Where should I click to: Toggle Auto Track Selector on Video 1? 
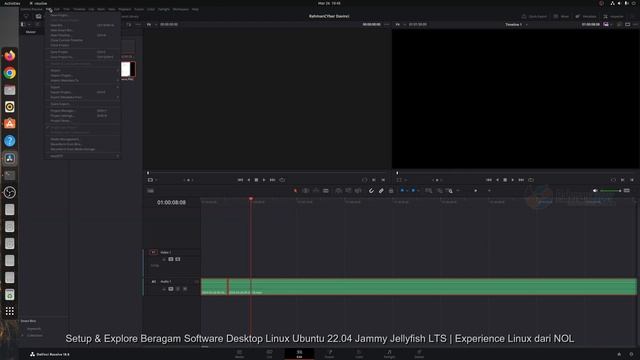pos(171,259)
